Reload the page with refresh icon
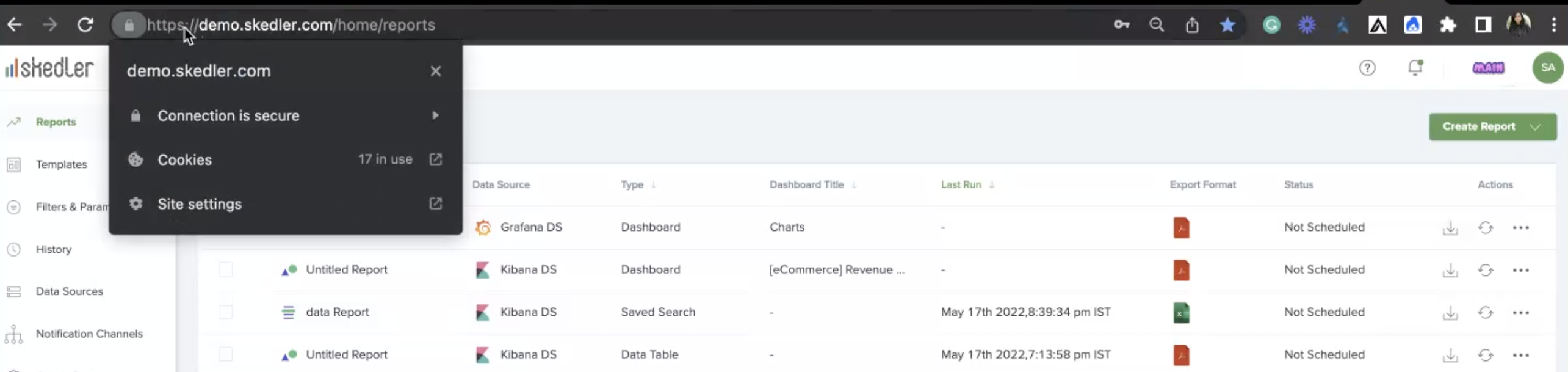 tap(85, 25)
